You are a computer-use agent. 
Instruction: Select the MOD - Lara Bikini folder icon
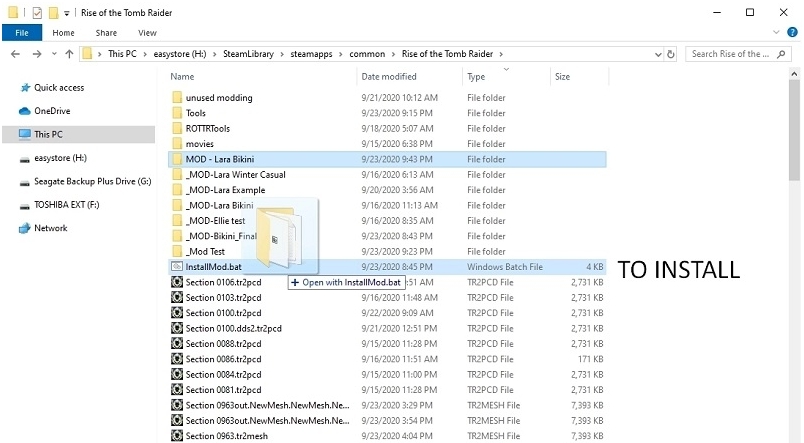pyautogui.click(x=177, y=159)
